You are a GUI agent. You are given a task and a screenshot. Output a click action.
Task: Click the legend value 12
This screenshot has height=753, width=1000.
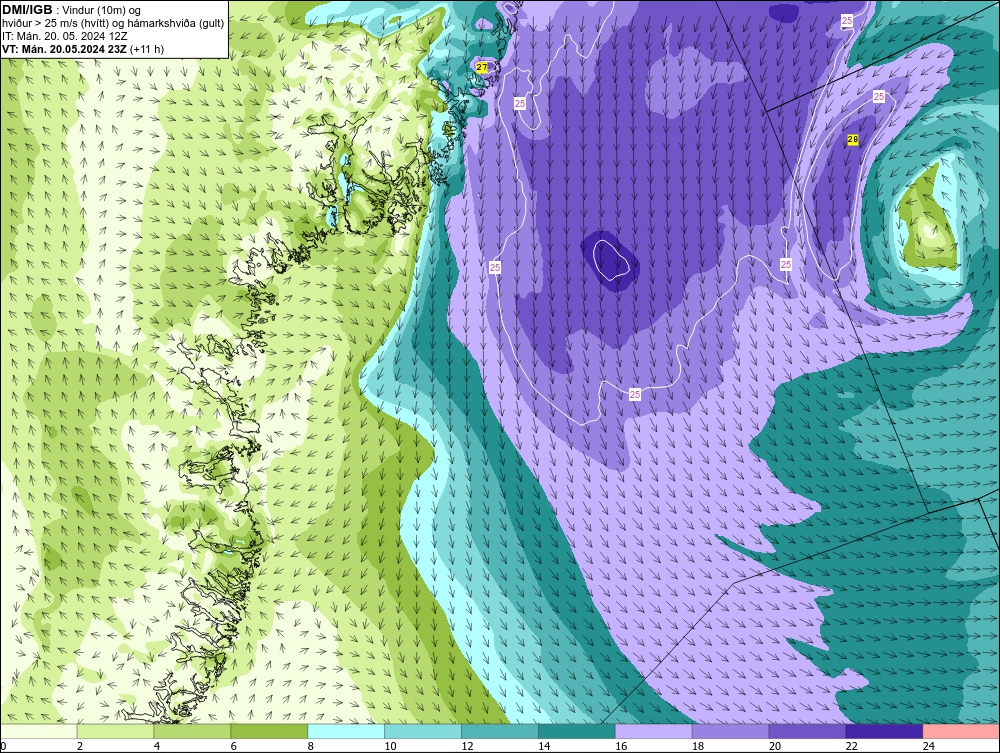(x=467, y=746)
